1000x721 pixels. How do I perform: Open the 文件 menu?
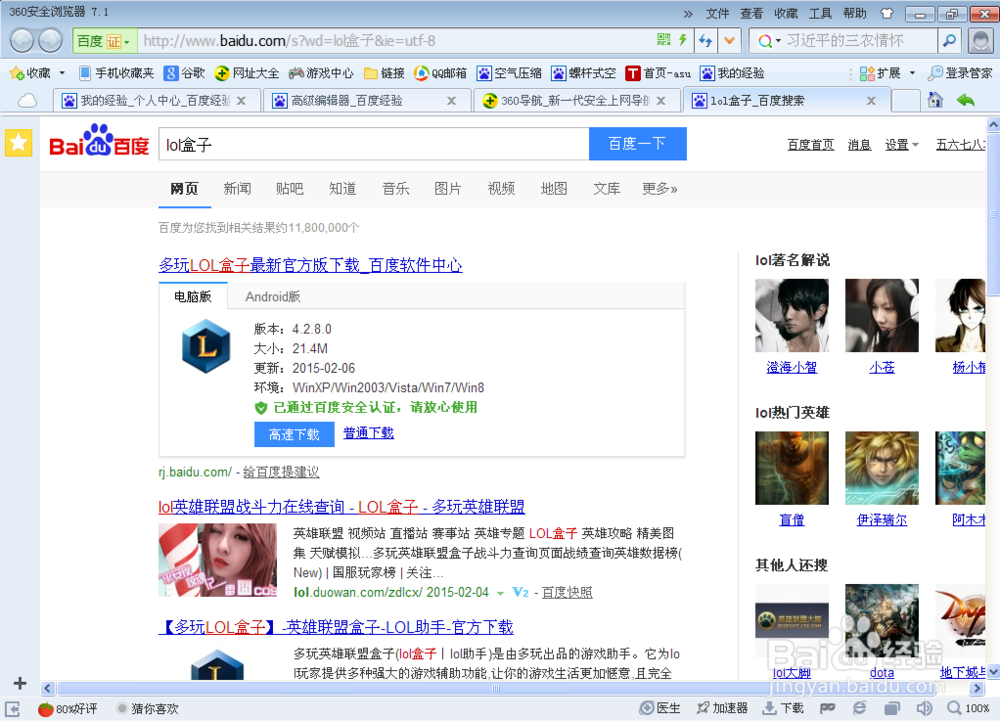717,13
